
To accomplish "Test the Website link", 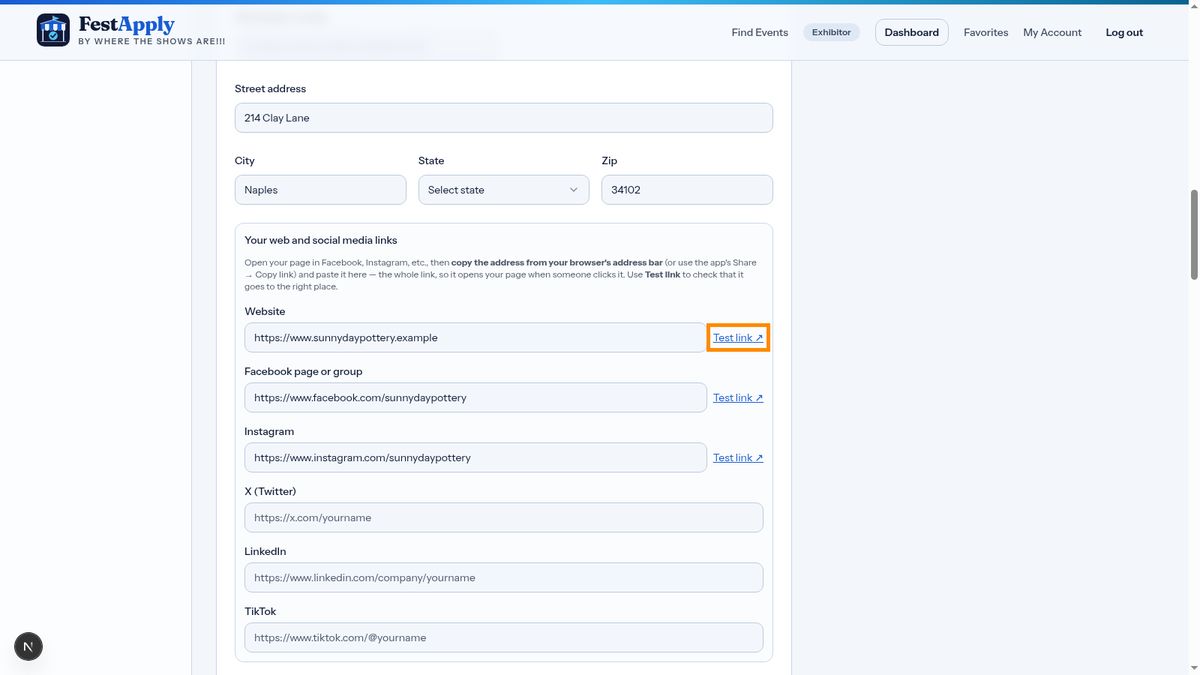I will pyautogui.click(x=738, y=338).
